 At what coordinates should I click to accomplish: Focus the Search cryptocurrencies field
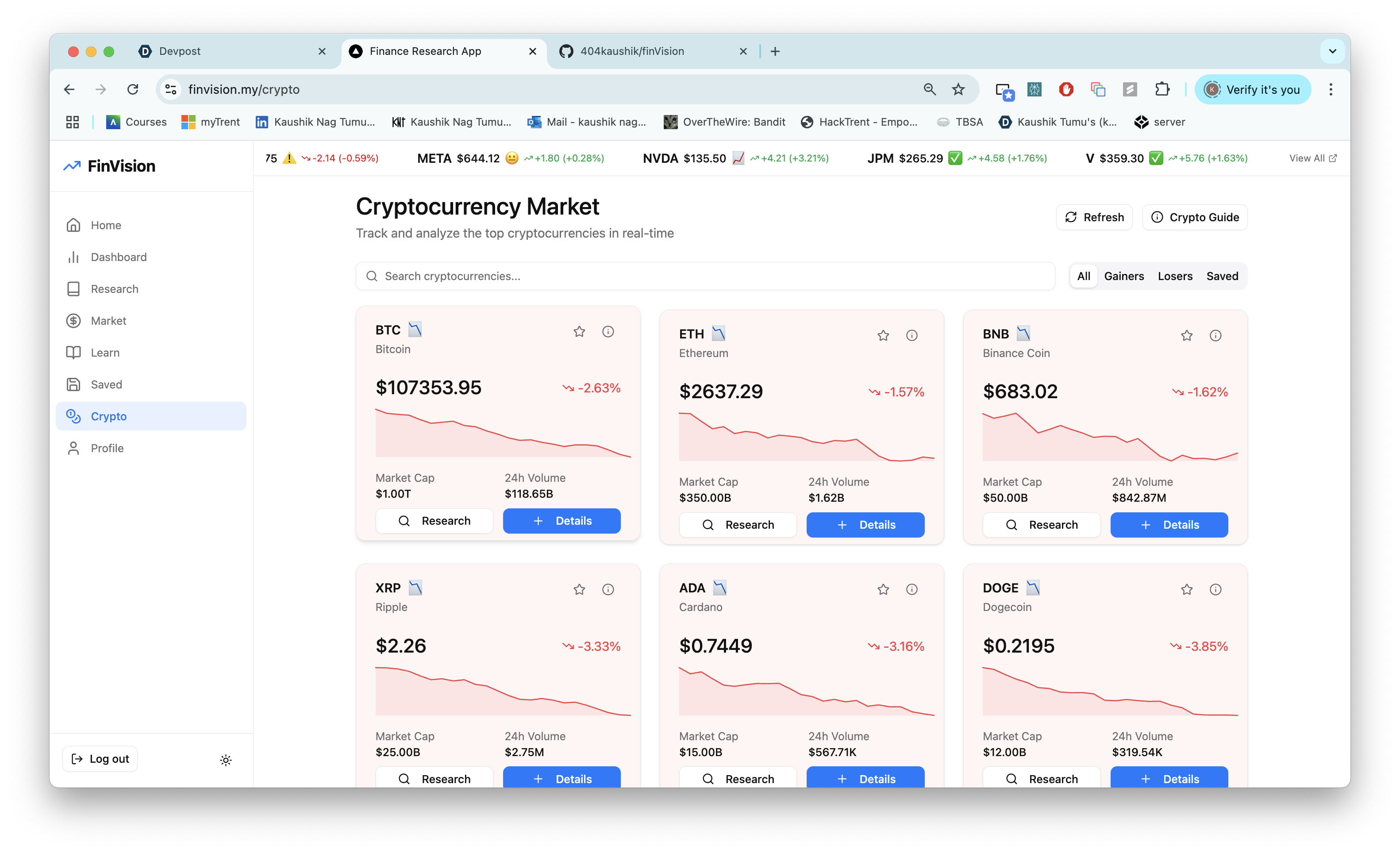704,276
